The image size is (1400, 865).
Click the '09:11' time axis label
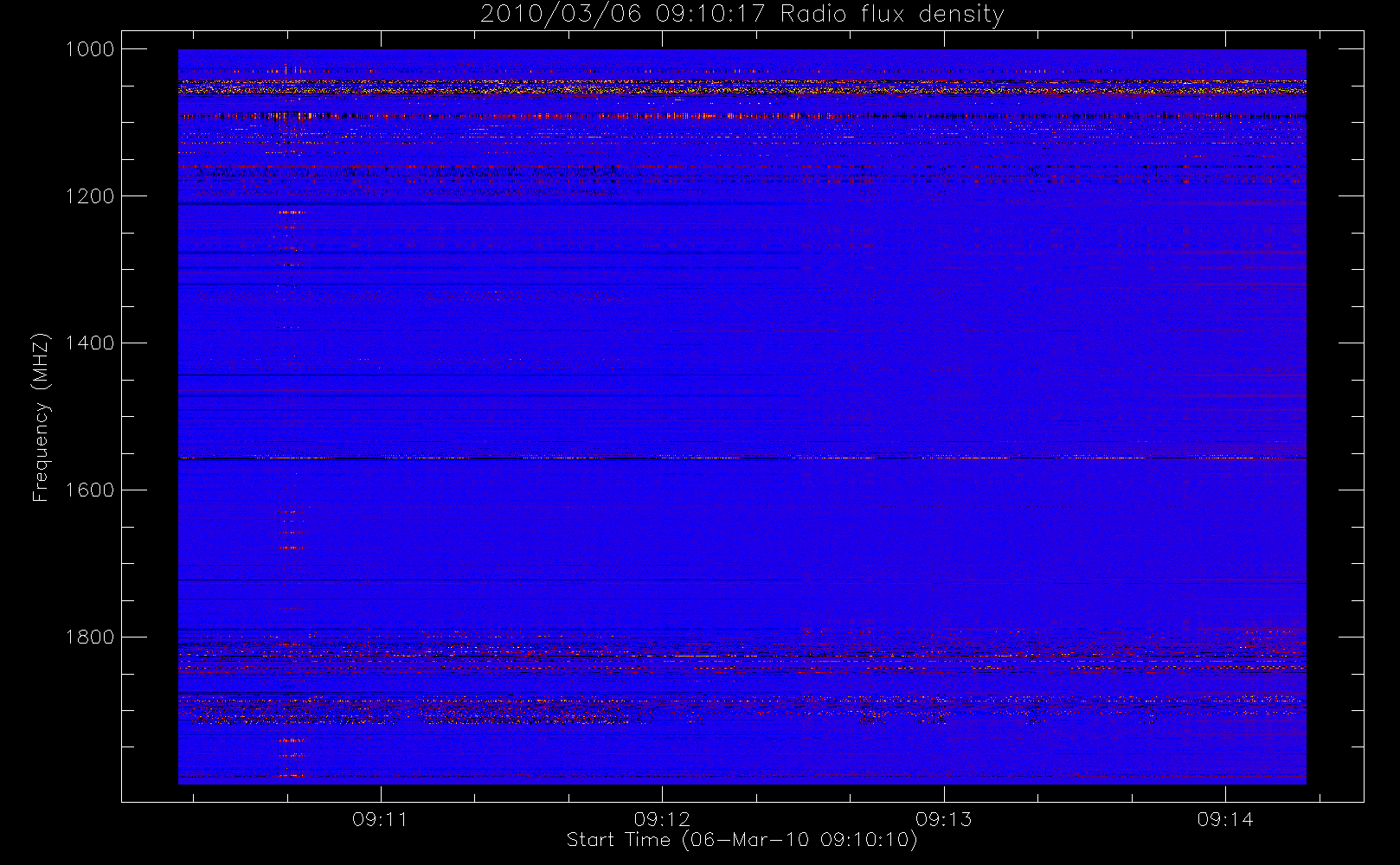(x=380, y=819)
